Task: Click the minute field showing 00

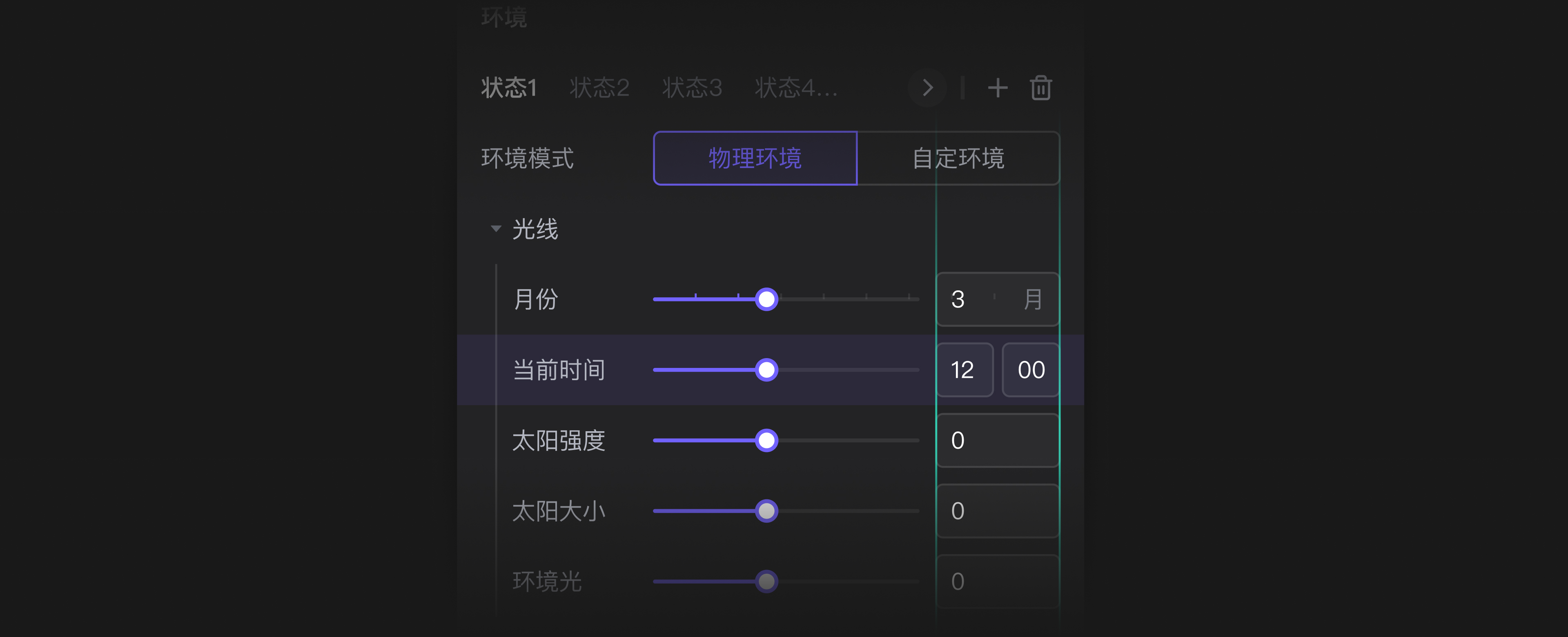Action: [x=1030, y=370]
